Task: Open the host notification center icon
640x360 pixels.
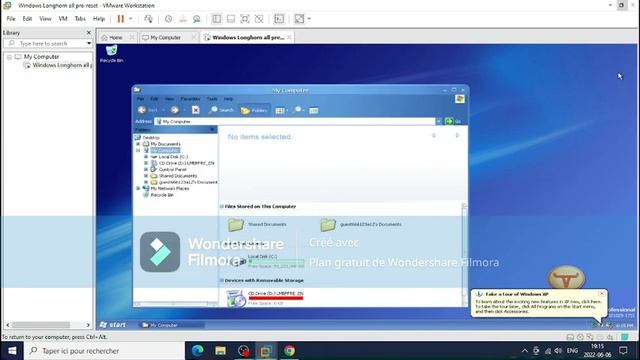Action: [623, 351]
